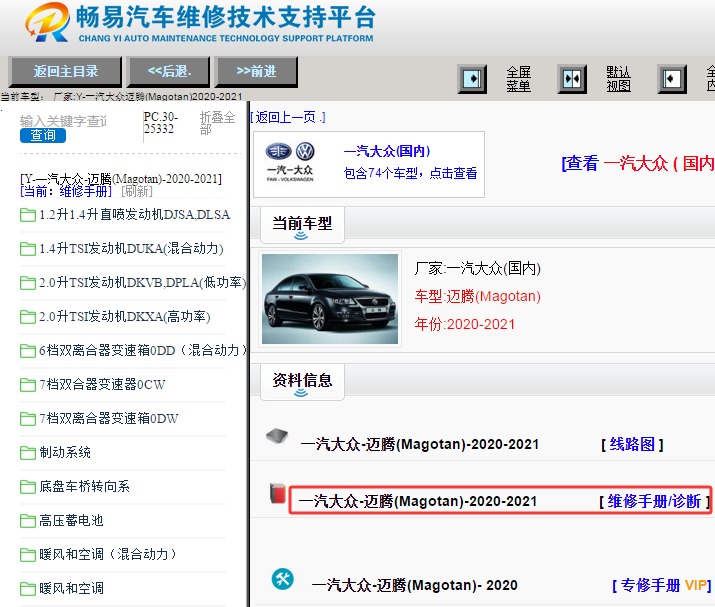This screenshot has height=607, width=715.
Task: Click the 查看 一汽大众 link at right
Action: pos(638,163)
